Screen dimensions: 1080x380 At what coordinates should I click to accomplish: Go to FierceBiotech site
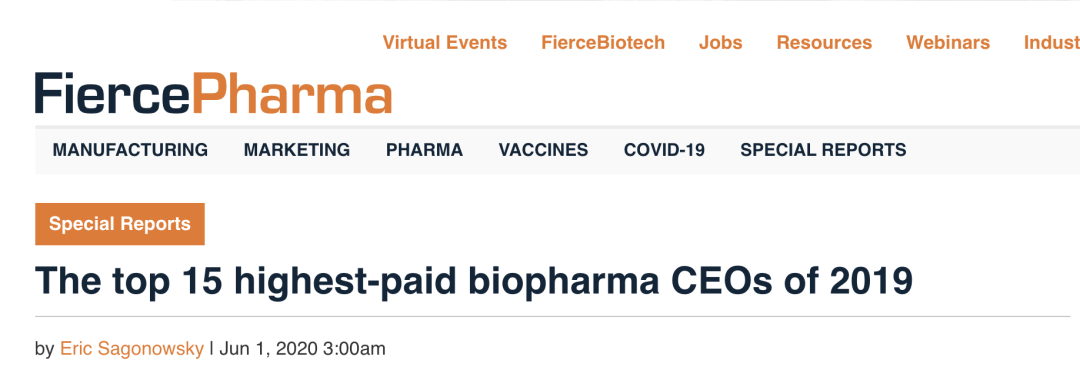[x=603, y=43]
